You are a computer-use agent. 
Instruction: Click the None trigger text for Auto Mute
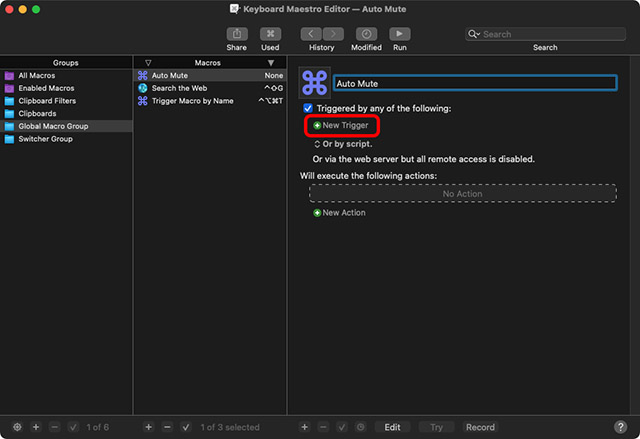click(x=273, y=75)
